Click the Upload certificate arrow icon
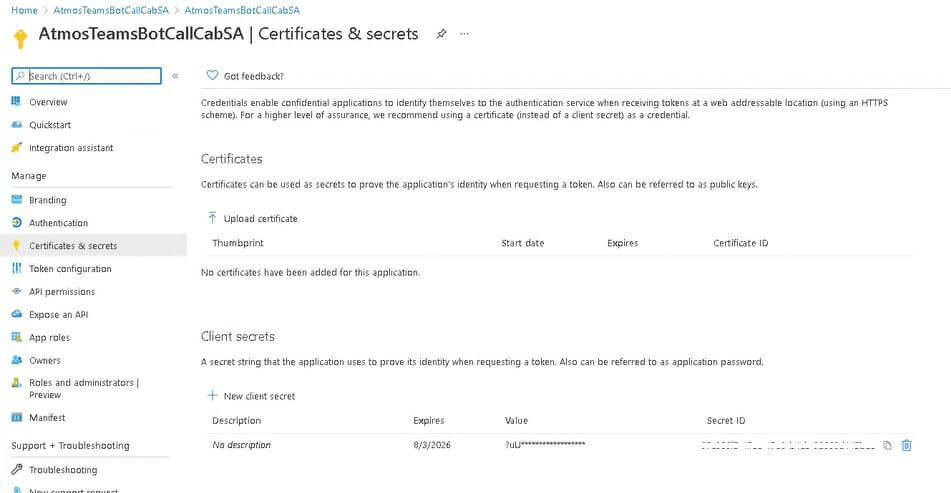Screen dimensions: 951x493 212,218
